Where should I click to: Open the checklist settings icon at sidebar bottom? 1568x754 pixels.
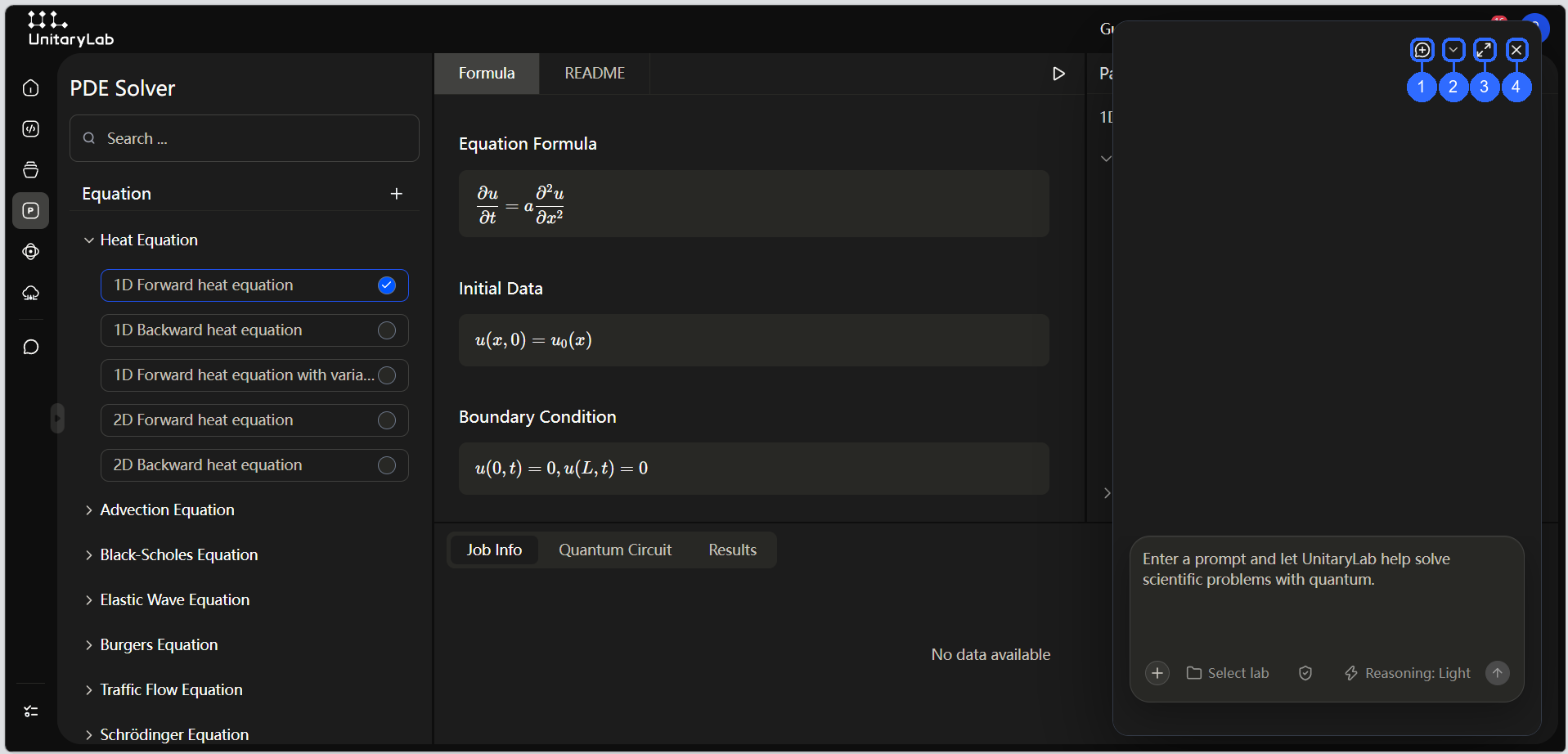click(x=30, y=711)
